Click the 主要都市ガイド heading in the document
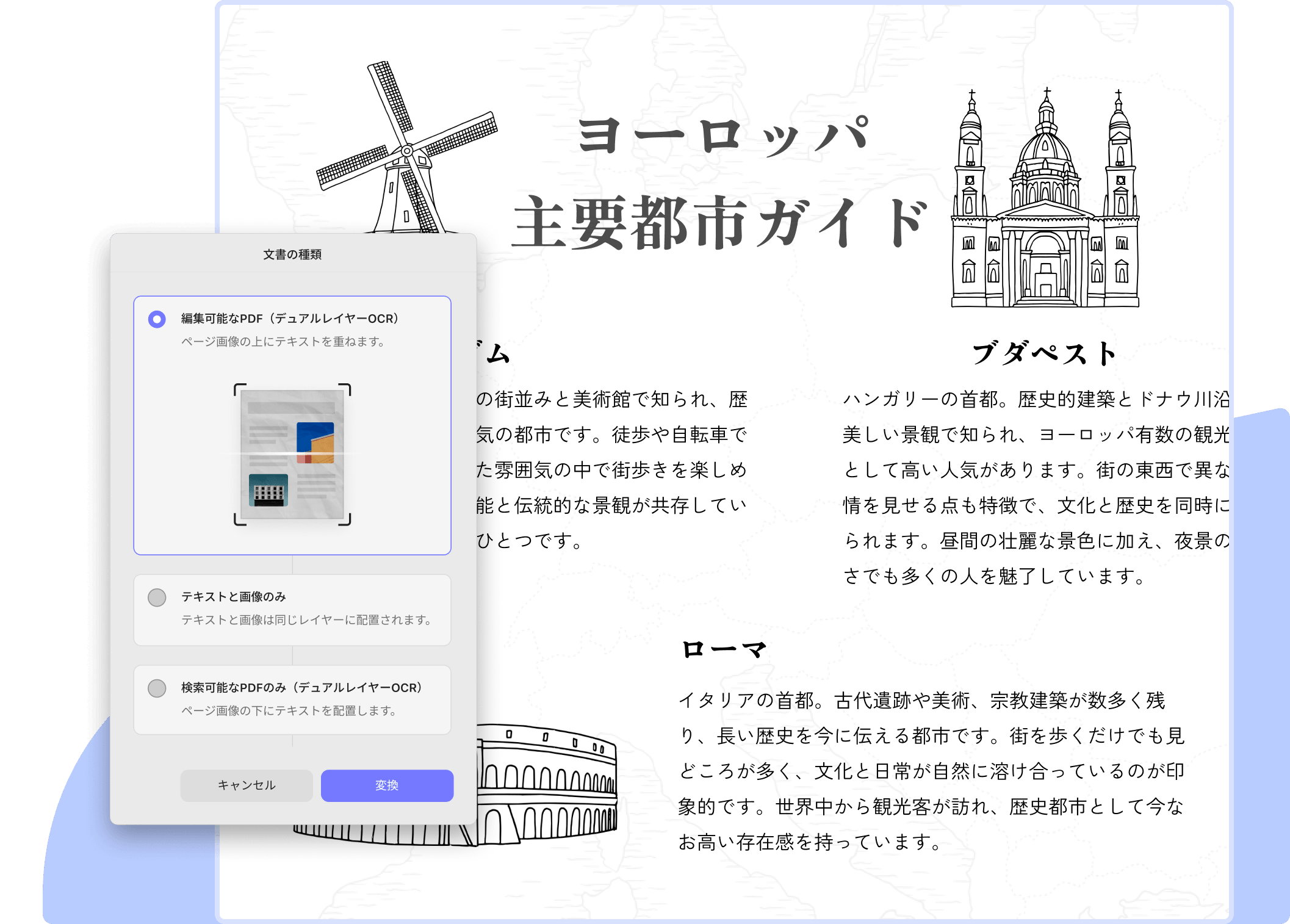This screenshot has width=1290, height=924. (x=720, y=223)
